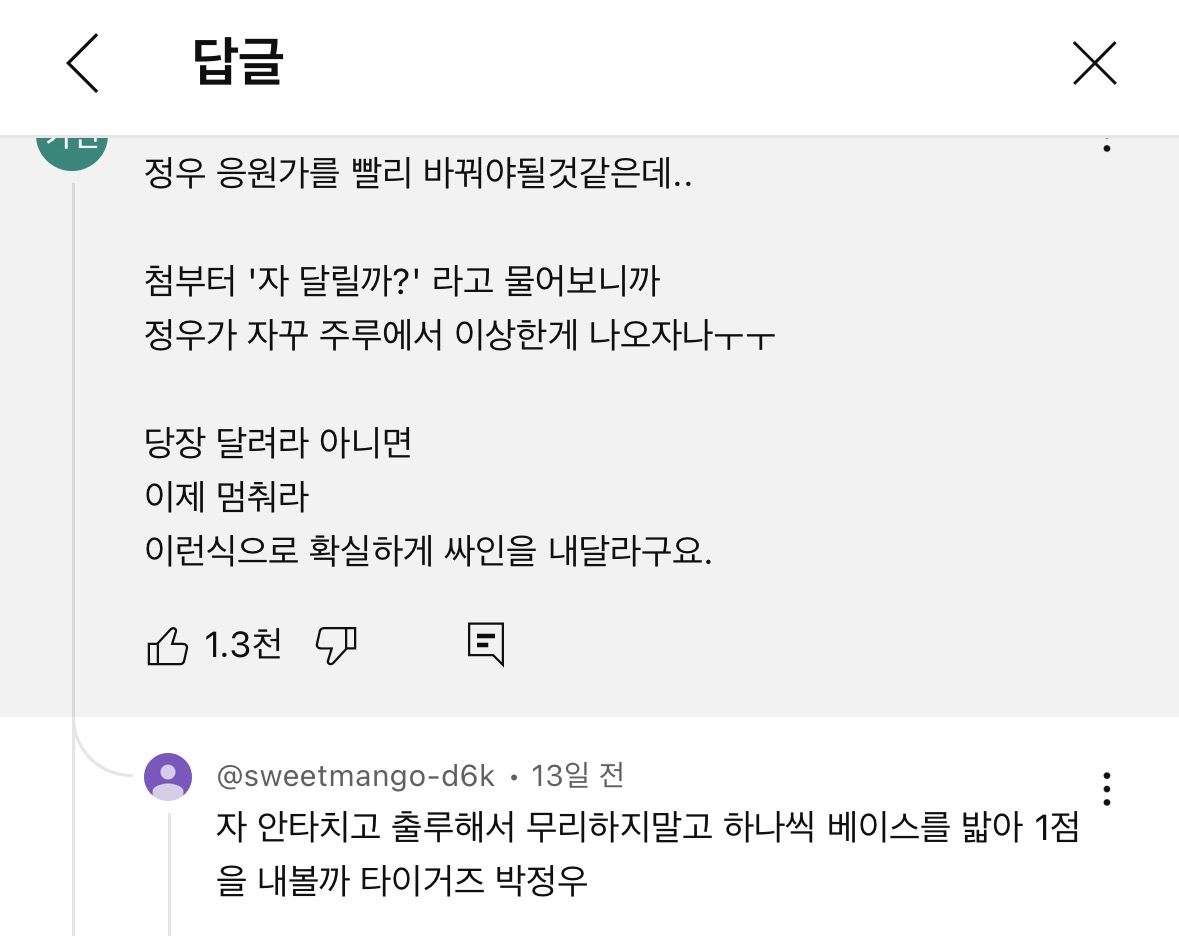The width and height of the screenshot is (1179, 936).
Task: Like the comment with thumbs-up icon
Action: (167, 646)
